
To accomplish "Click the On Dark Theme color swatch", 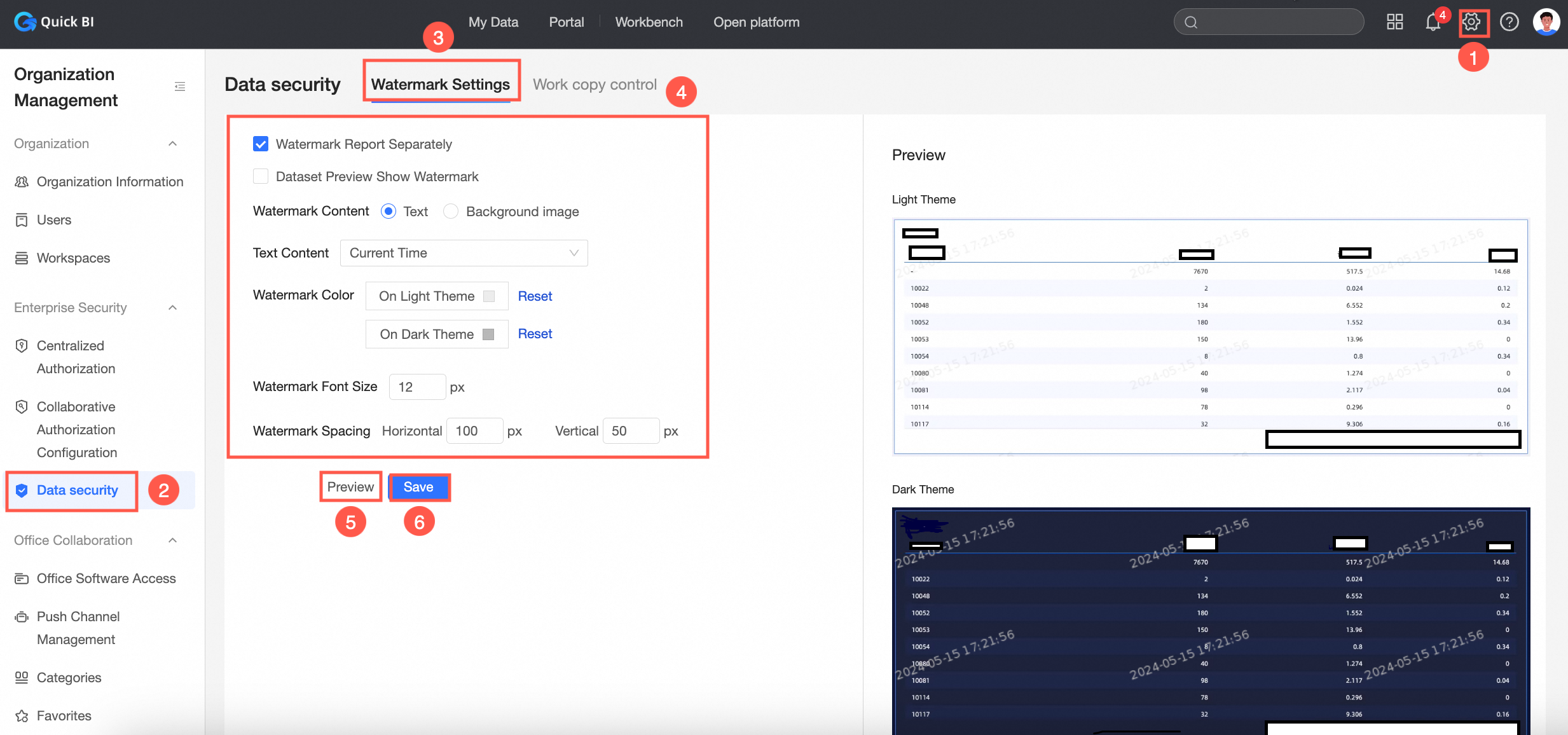I will [x=488, y=334].
